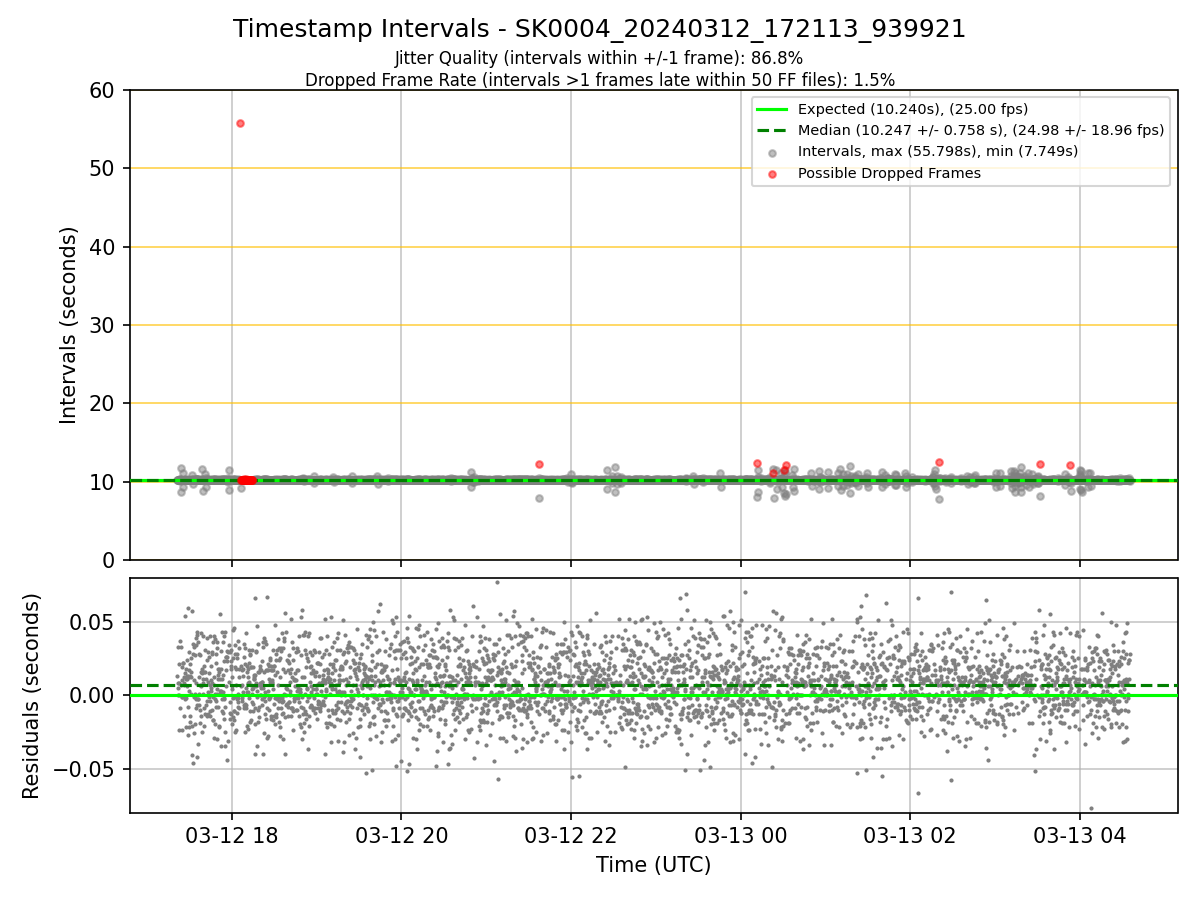Screen dimensions: 1200x900
Task: Click the gray dot marker in the legend
Action: click(772, 153)
